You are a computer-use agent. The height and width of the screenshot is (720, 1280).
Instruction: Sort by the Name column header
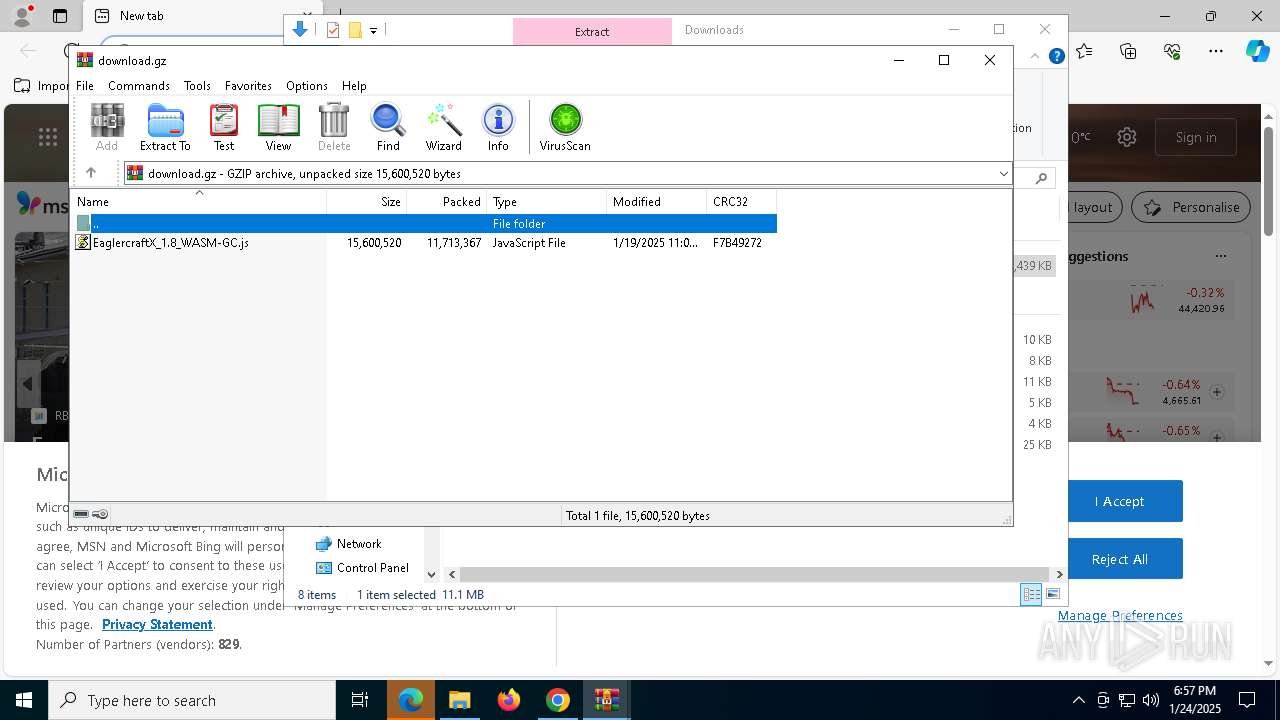point(199,202)
